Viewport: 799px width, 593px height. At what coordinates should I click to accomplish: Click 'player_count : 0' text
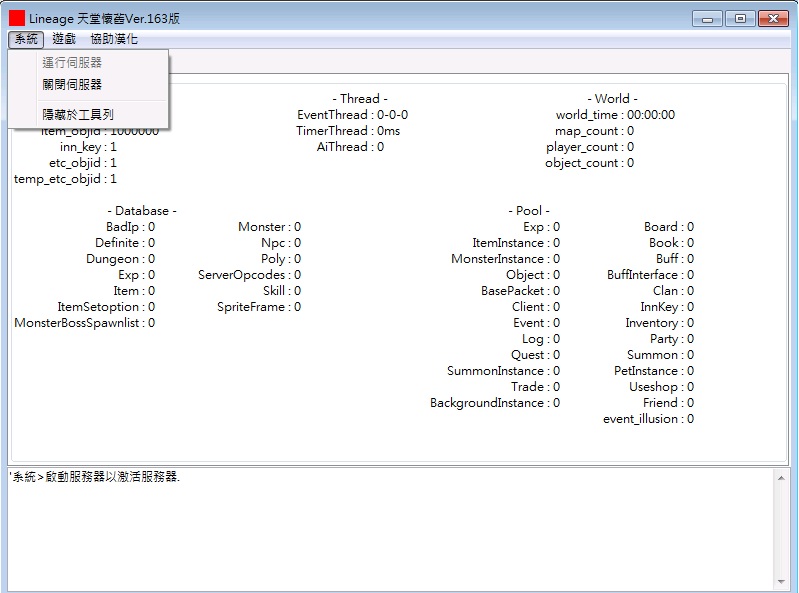[590, 147]
